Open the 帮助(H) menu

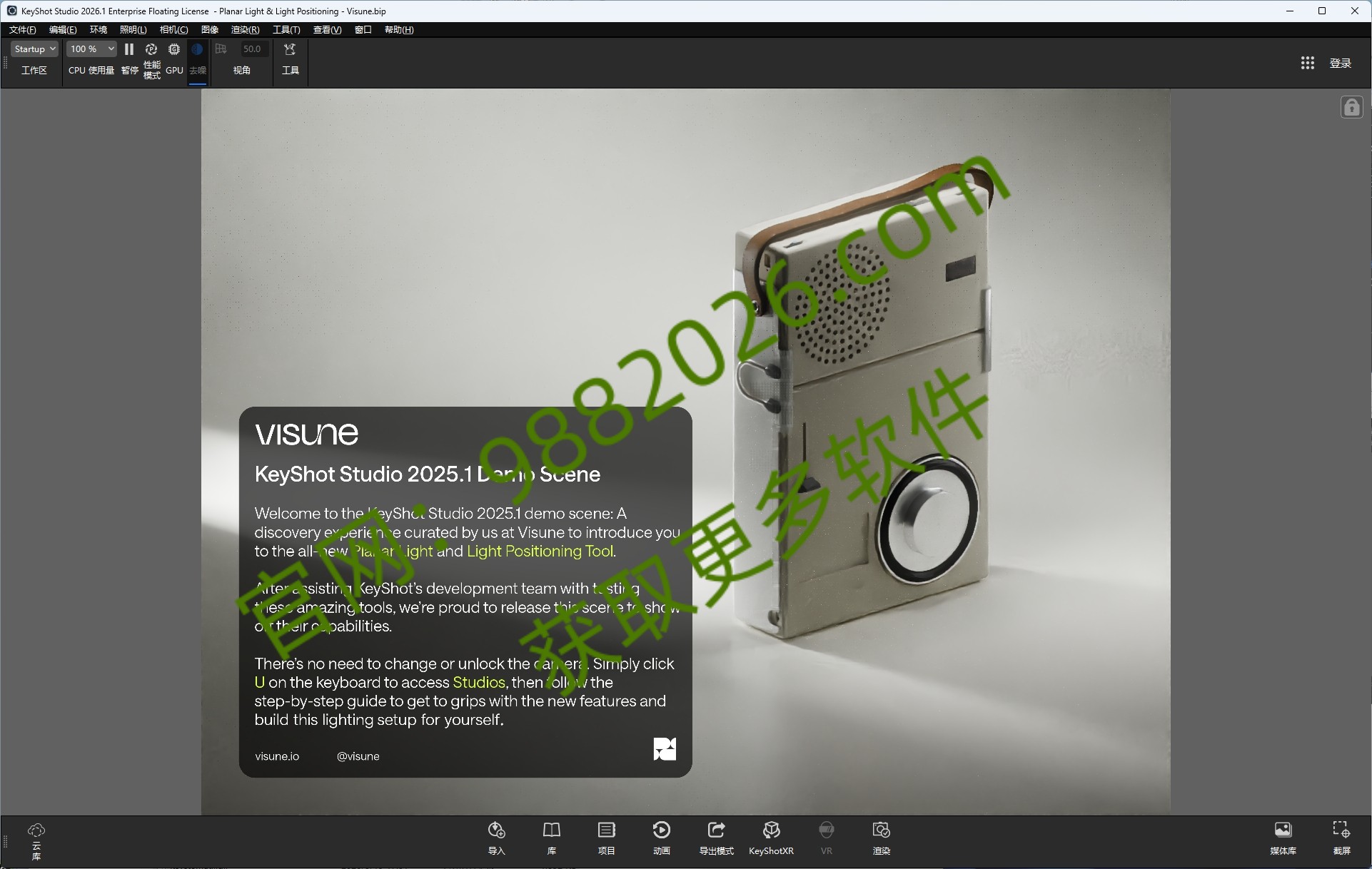(399, 30)
